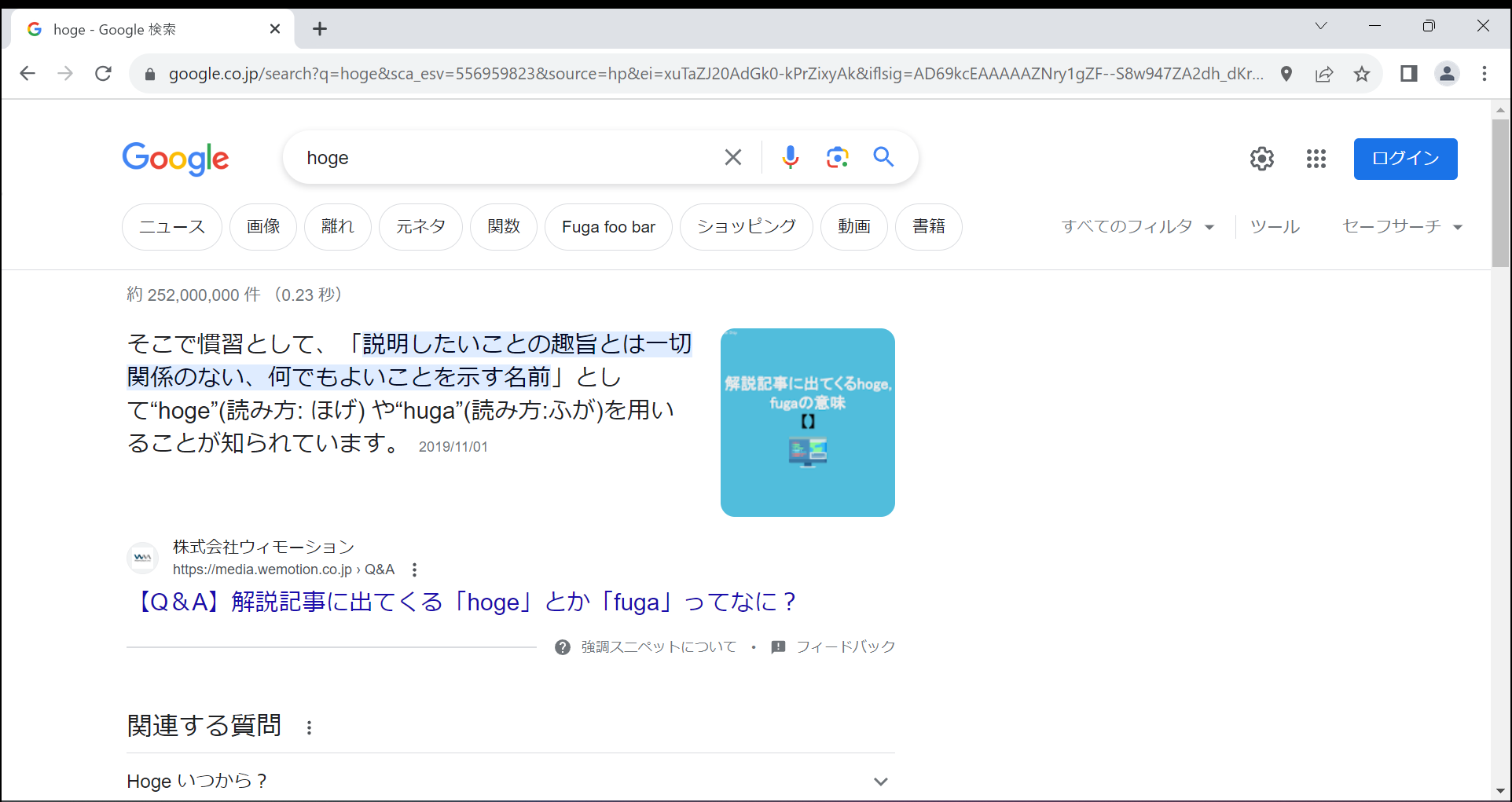1512x802 pixels.
Task: Open the browser side panel icon
Action: (1407, 73)
